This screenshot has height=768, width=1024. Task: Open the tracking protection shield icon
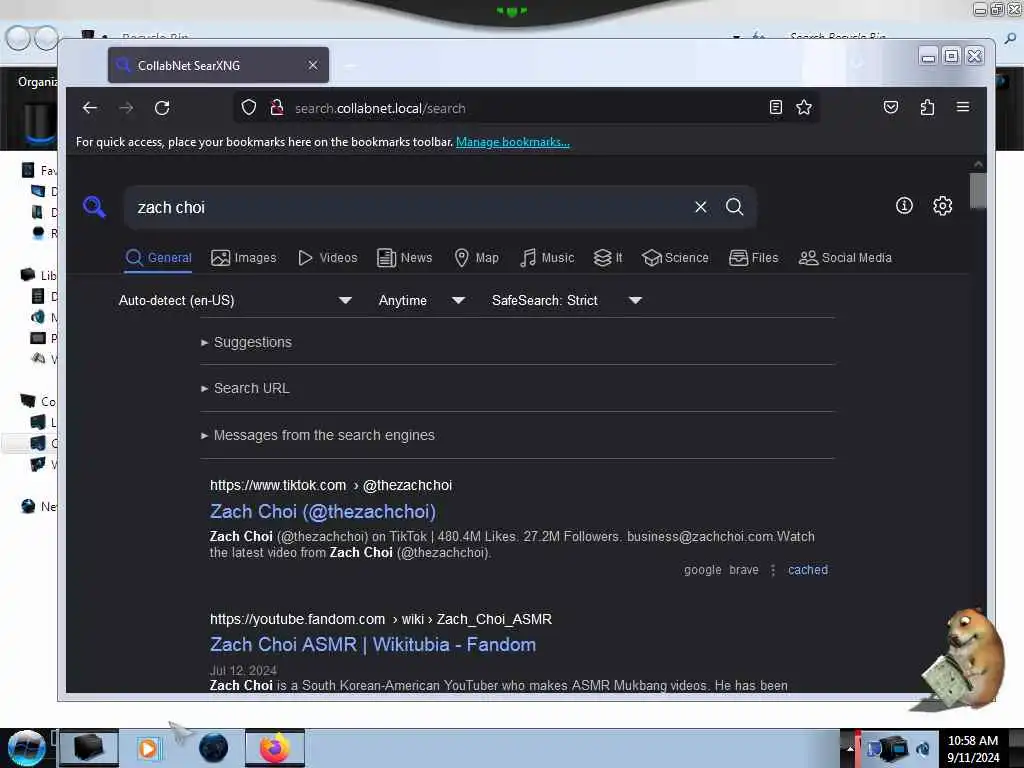pyautogui.click(x=249, y=107)
